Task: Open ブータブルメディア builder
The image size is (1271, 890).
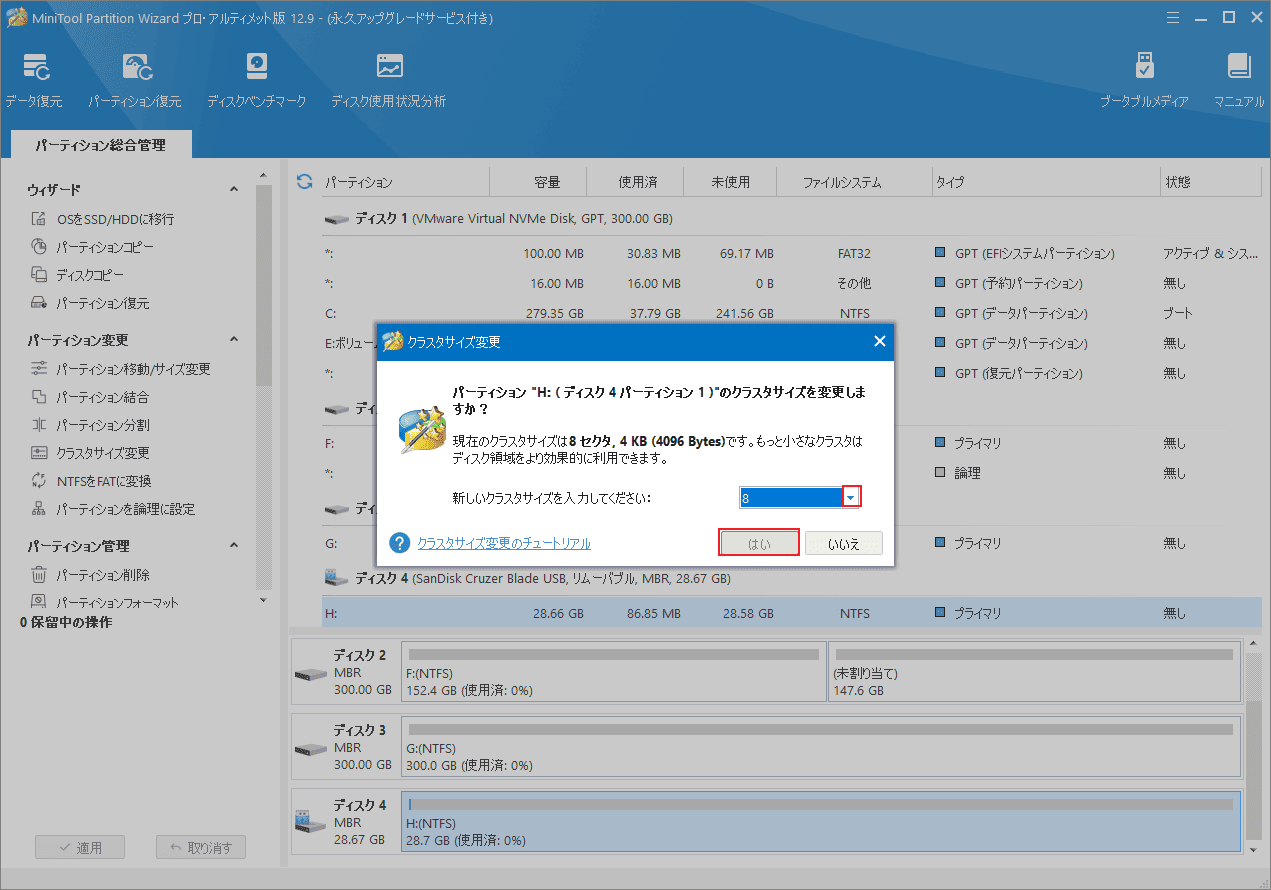Action: pos(1144,80)
